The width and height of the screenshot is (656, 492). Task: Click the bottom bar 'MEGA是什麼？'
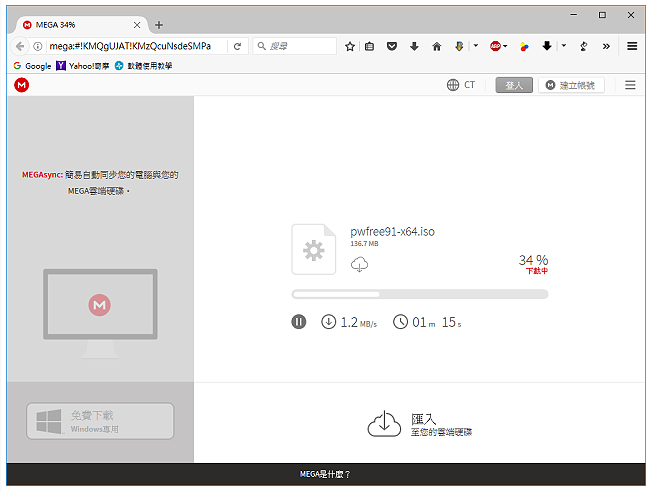(x=325, y=474)
